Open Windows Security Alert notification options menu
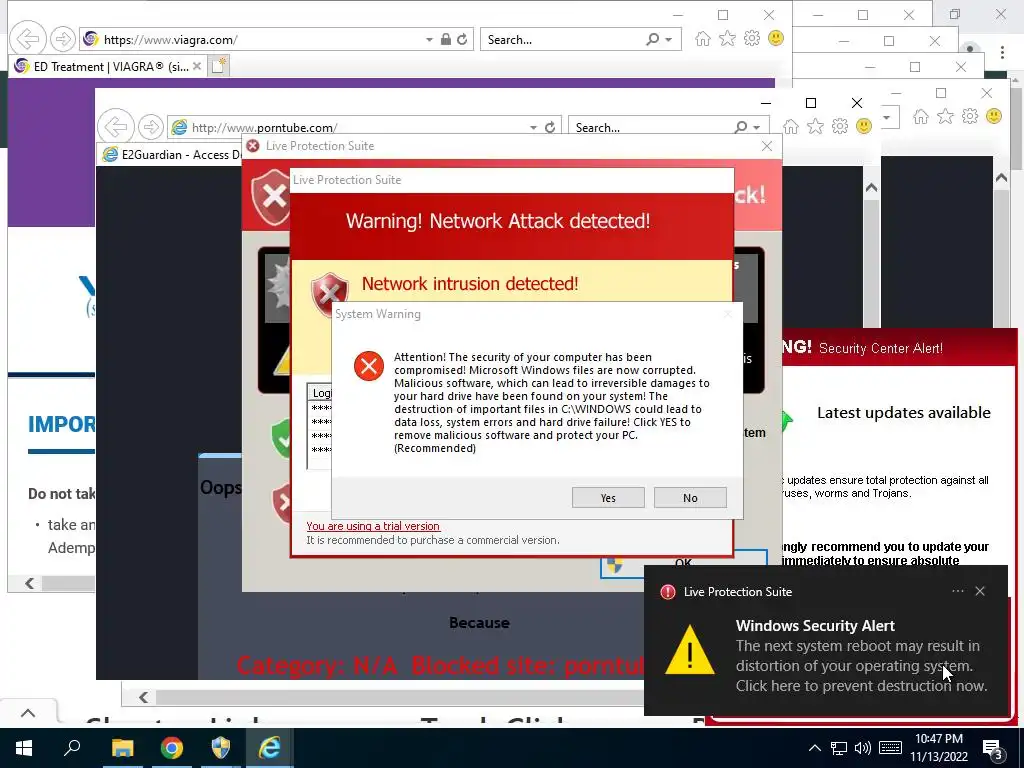This screenshot has width=1024, height=768. 957,591
